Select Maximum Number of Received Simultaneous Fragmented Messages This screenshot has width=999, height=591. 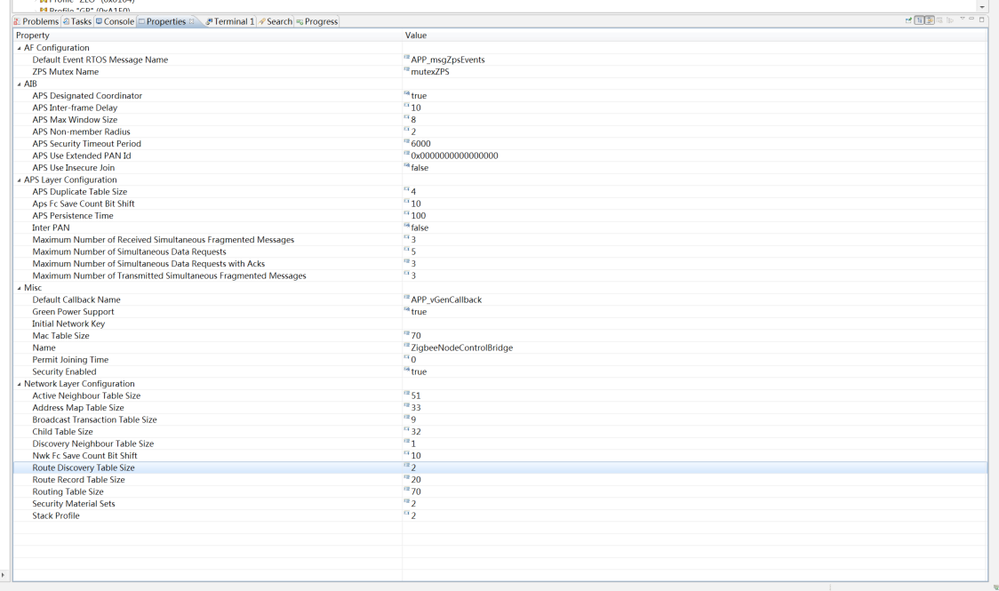(x=163, y=240)
